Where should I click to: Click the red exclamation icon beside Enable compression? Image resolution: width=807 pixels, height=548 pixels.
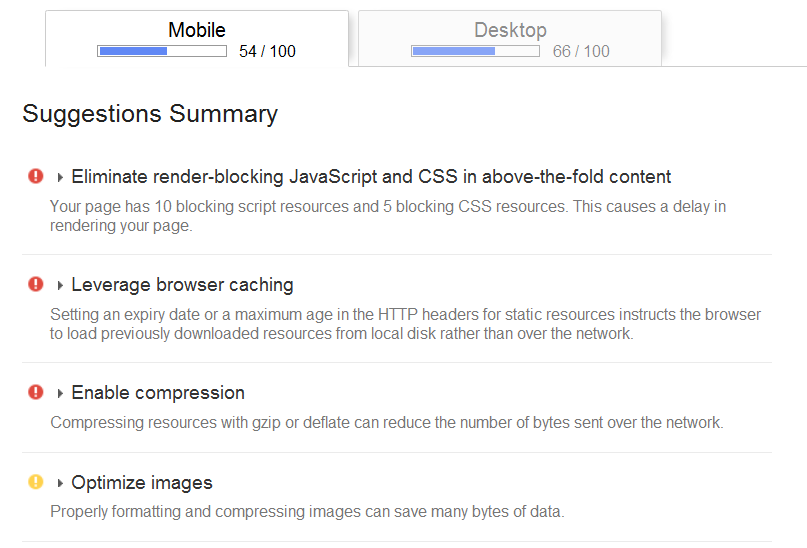pyautogui.click(x=36, y=392)
